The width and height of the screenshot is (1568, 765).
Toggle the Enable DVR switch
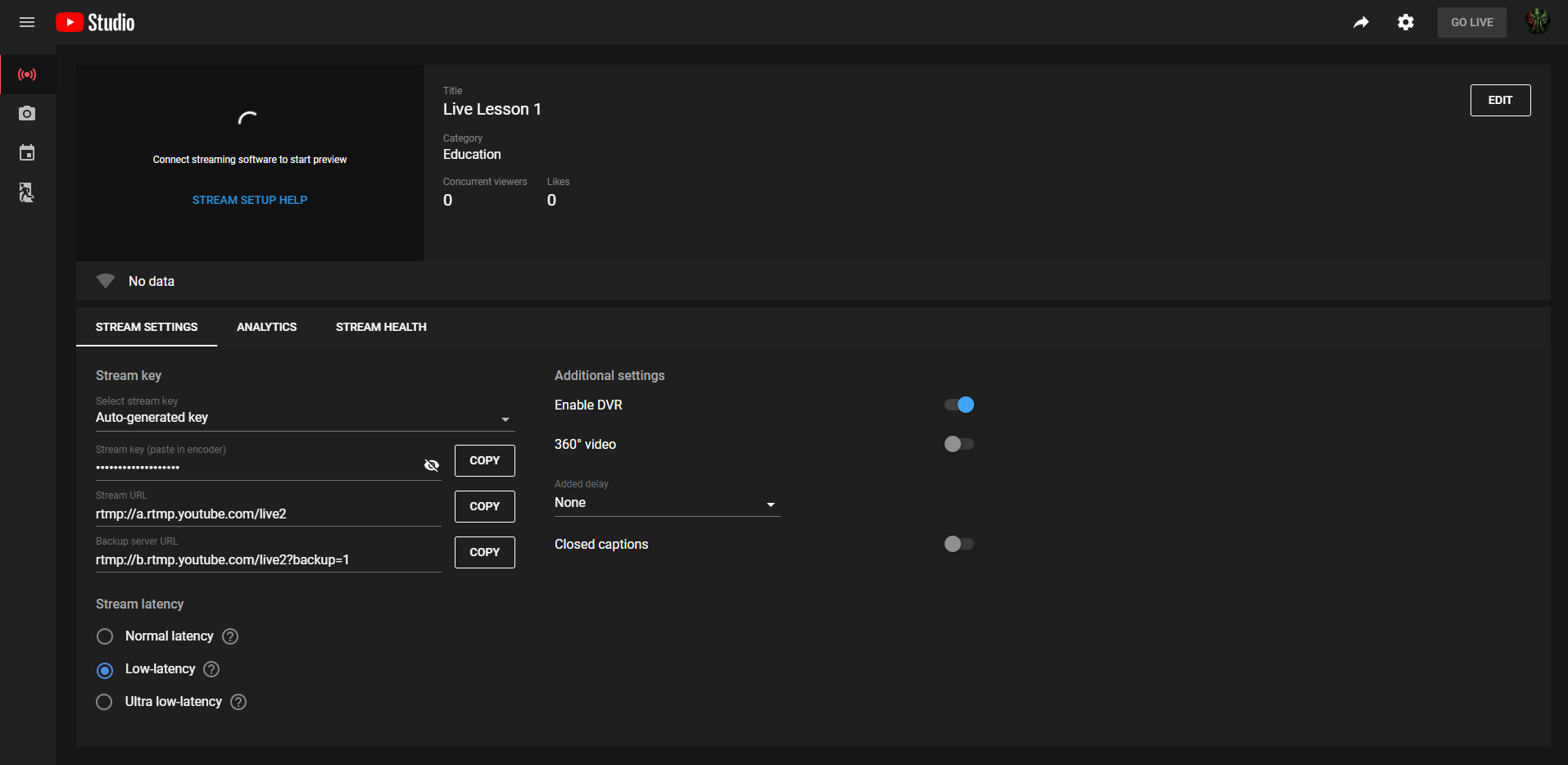[x=959, y=405]
